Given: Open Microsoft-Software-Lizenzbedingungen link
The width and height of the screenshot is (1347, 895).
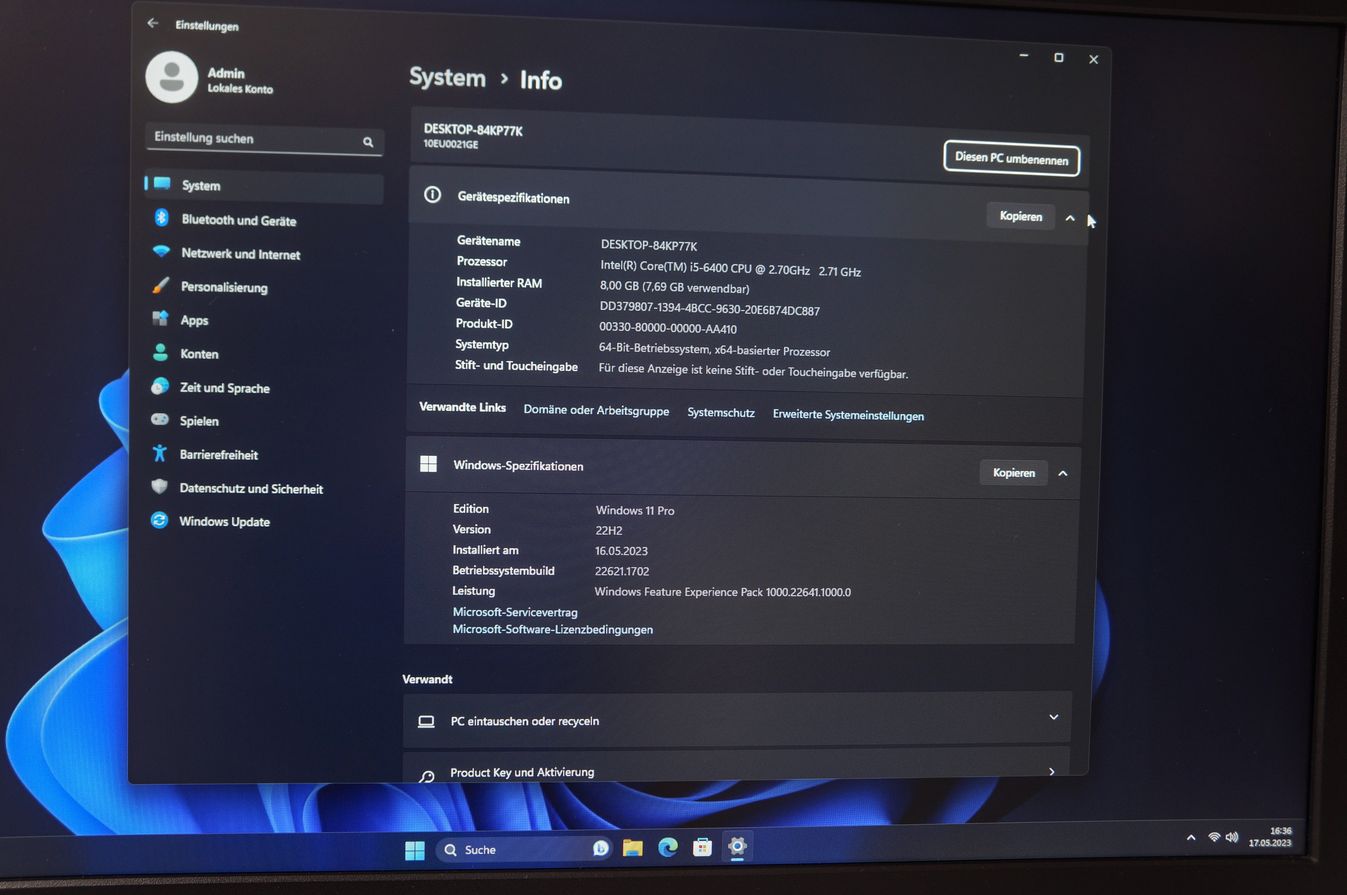Looking at the screenshot, I should click(552, 629).
